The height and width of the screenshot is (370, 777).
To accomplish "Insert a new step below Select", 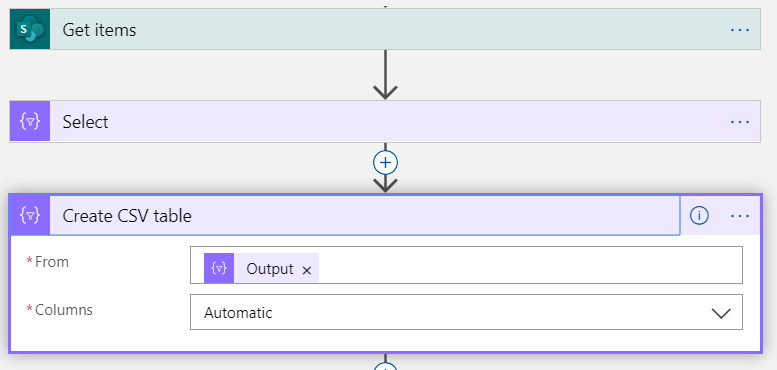I will click(x=386, y=162).
